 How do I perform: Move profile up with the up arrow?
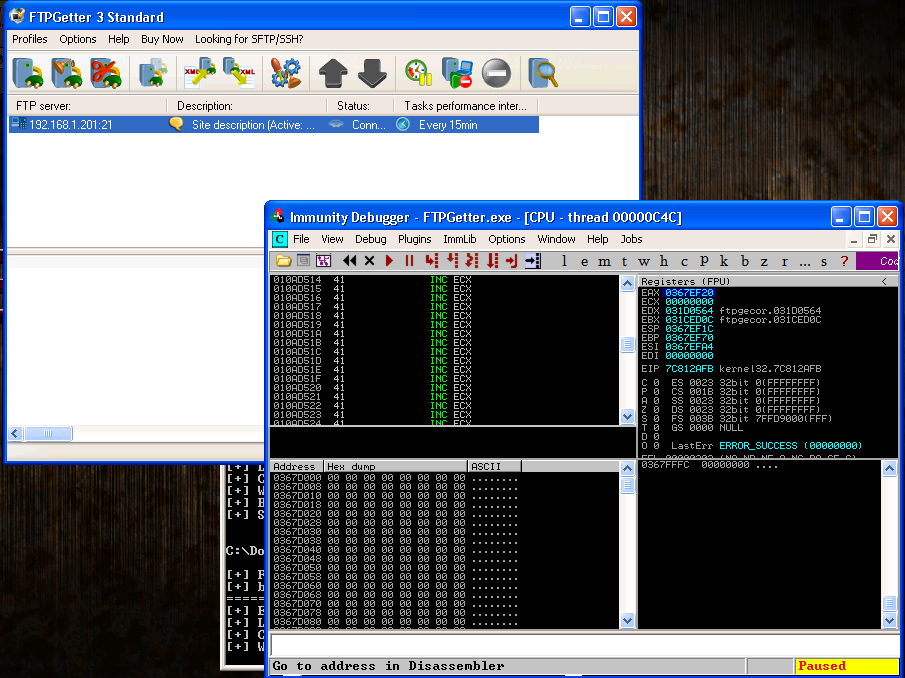333,73
